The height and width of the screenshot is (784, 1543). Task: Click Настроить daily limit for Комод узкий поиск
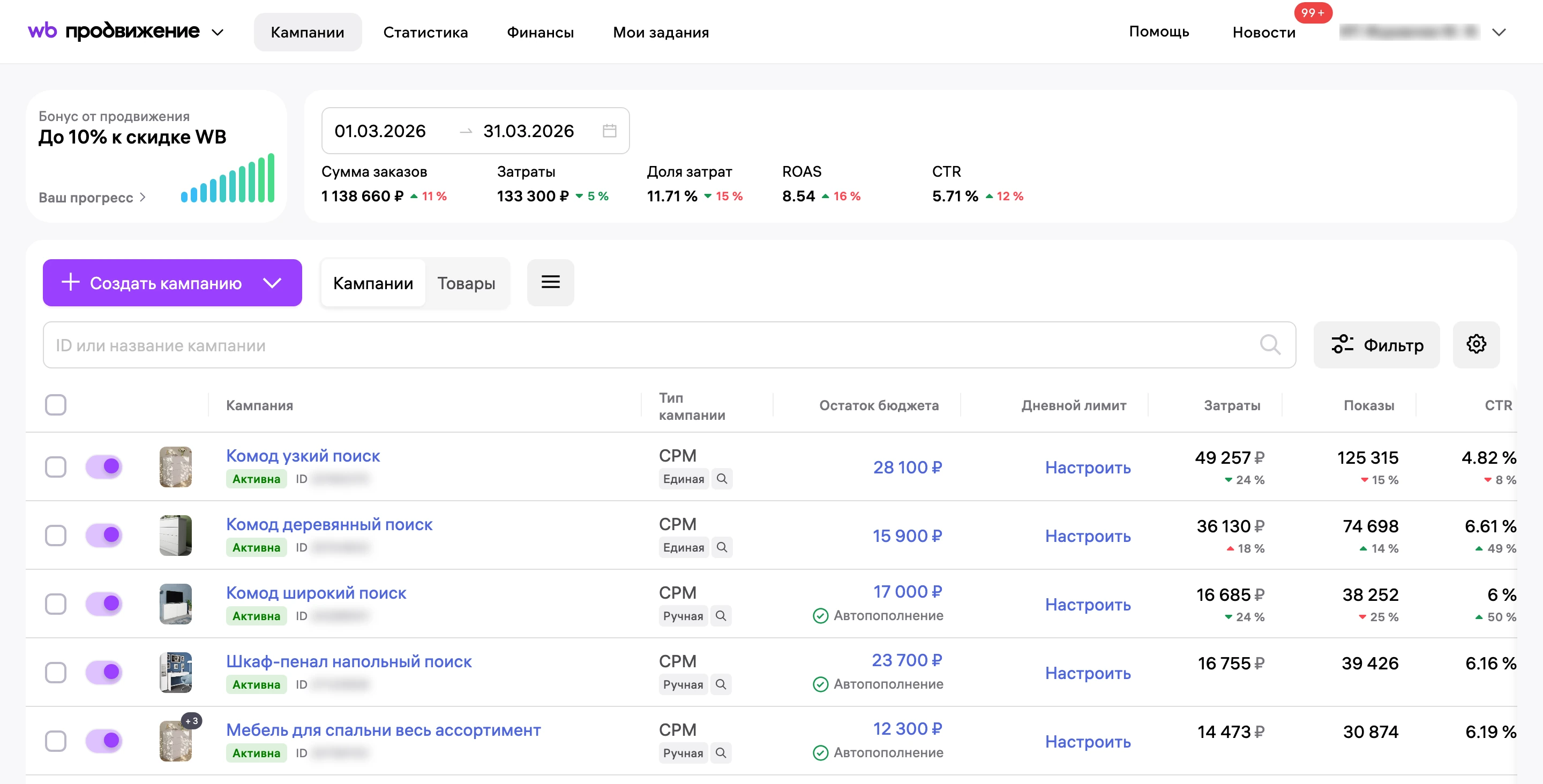coord(1088,467)
